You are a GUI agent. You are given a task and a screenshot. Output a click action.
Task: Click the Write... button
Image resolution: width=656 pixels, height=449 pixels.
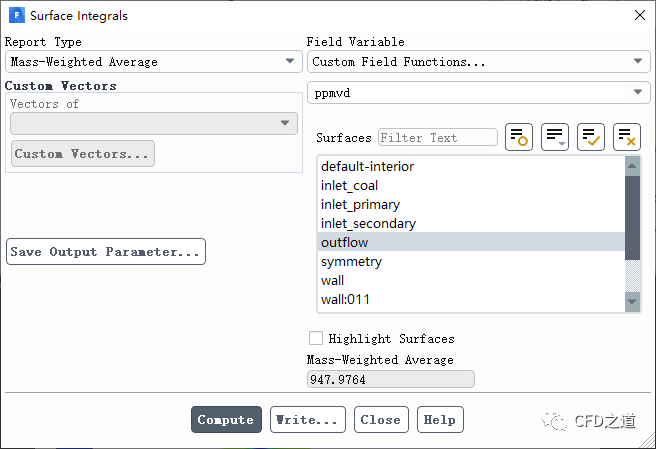(308, 420)
